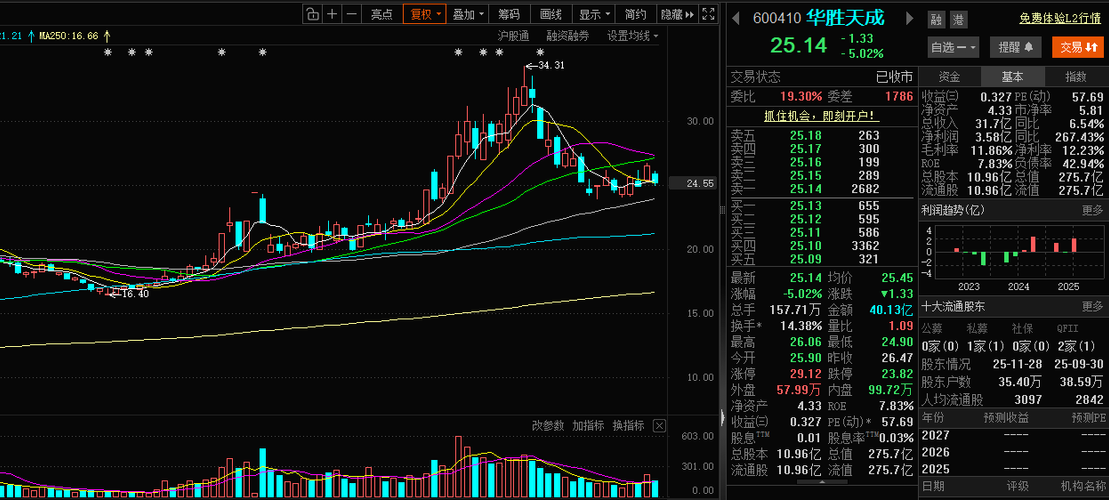1109x500 pixels.
Task: Click the 港 Hong Kong connect tag
Action: click(x=958, y=20)
